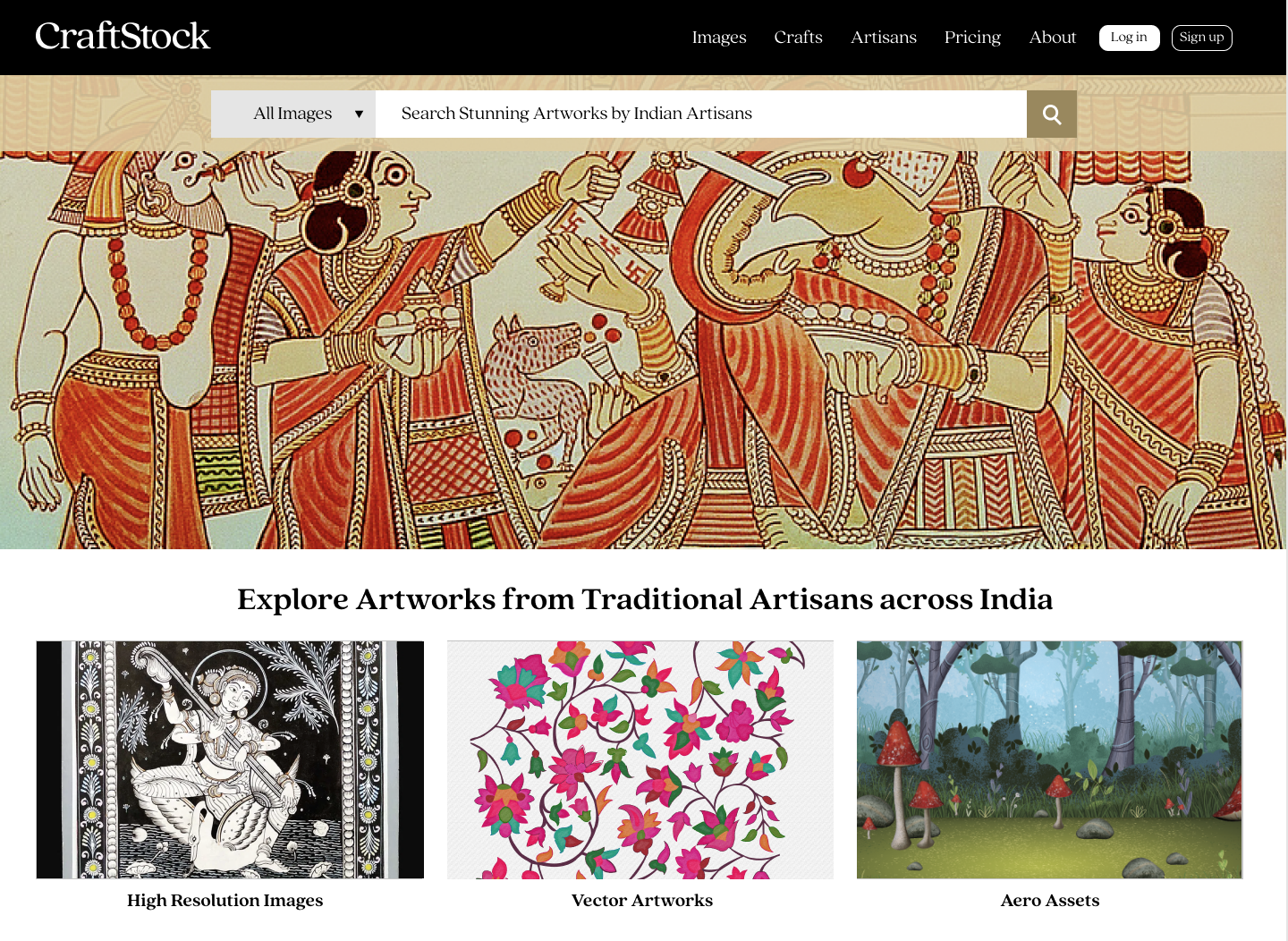
Task: Open the Images menu item
Action: (719, 38)
